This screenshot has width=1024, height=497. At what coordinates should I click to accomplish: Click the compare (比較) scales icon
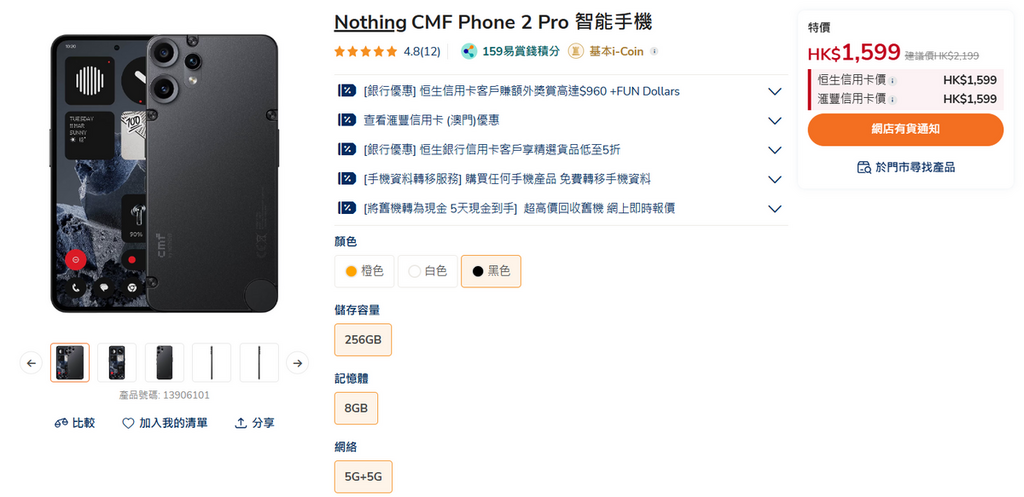61,423
